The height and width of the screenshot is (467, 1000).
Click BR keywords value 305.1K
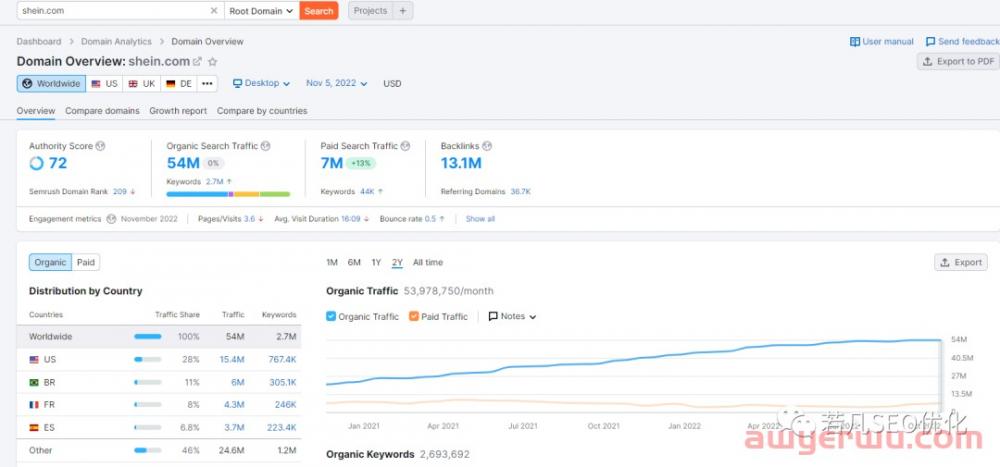coord(283,383)
